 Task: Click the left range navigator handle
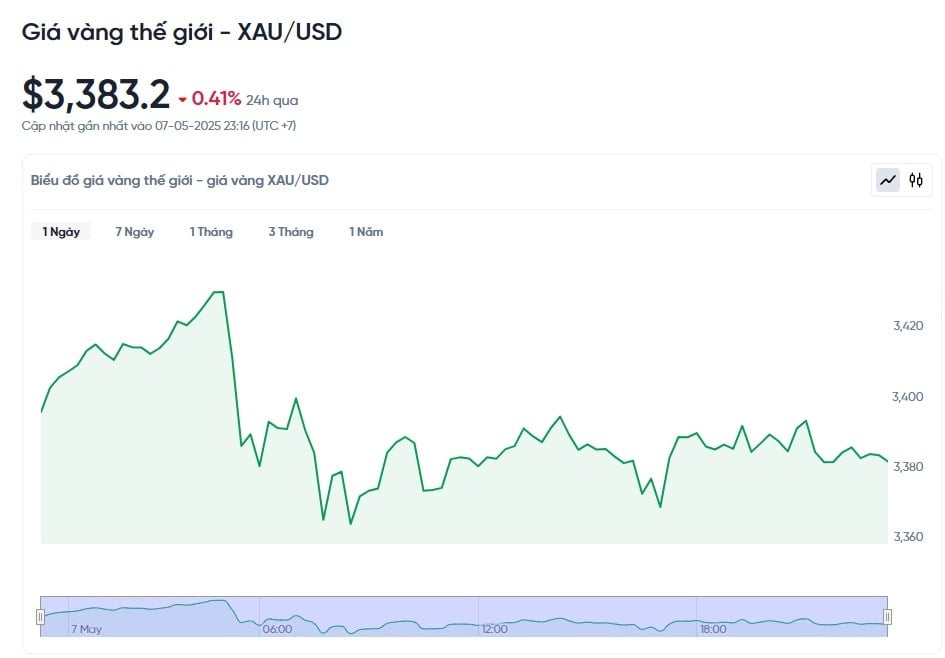[40, 616]
